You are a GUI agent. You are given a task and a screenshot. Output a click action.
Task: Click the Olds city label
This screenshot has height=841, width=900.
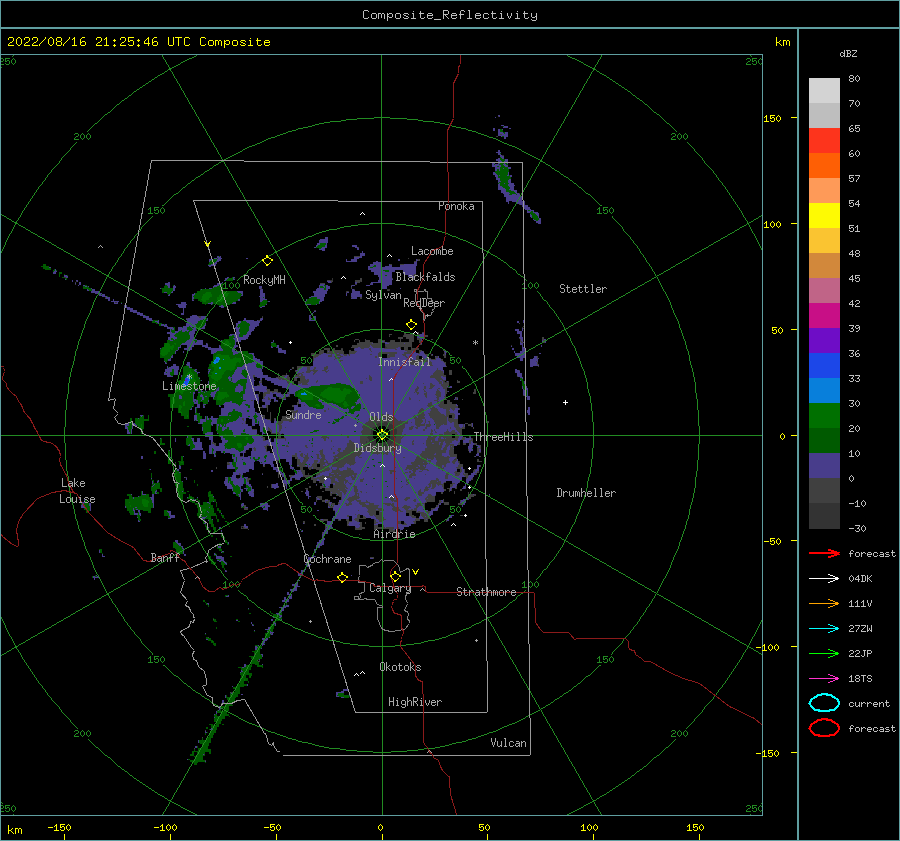coord(381,417)
